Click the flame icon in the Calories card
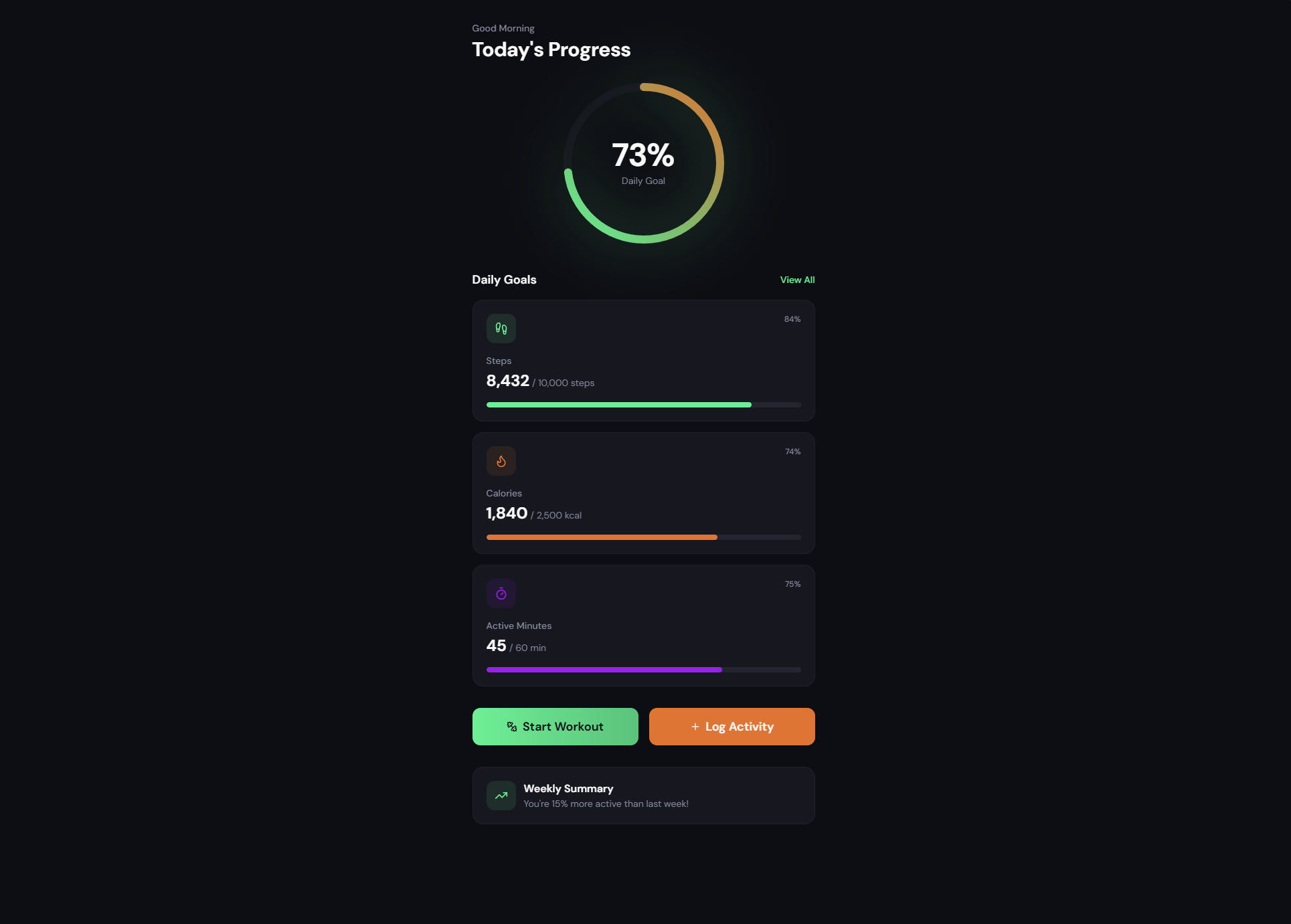This screenshot has width=1291, height=924. click(501, 461)
